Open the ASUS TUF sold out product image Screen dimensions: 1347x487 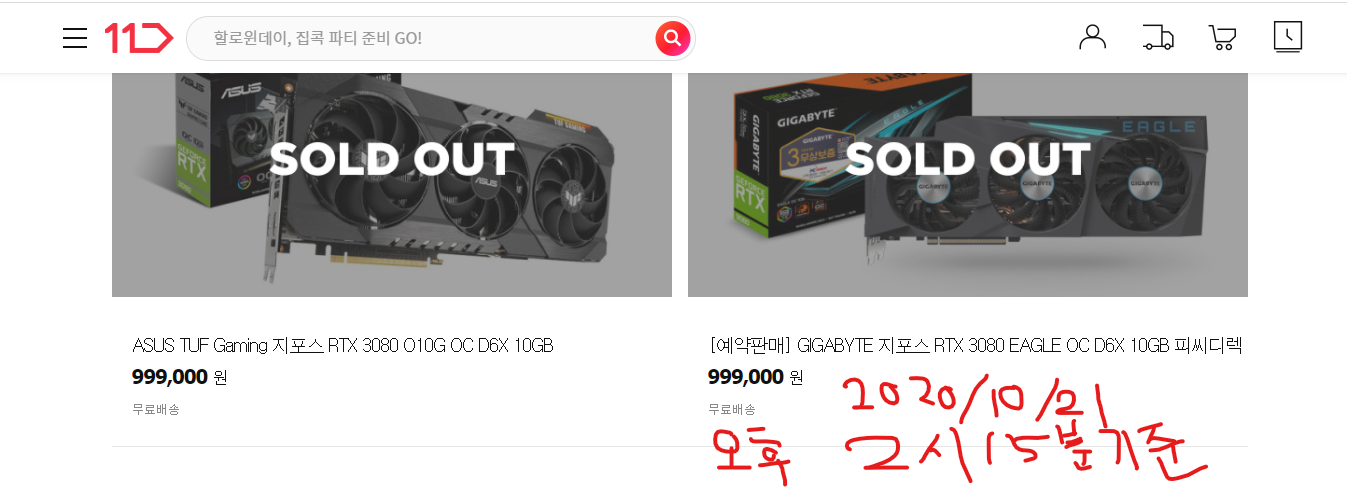click(x=392, y=185)
